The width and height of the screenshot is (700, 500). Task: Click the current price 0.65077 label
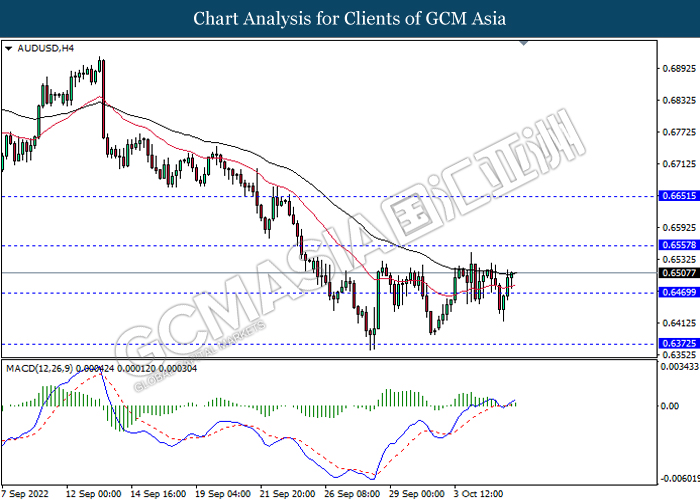coord(678,273)
